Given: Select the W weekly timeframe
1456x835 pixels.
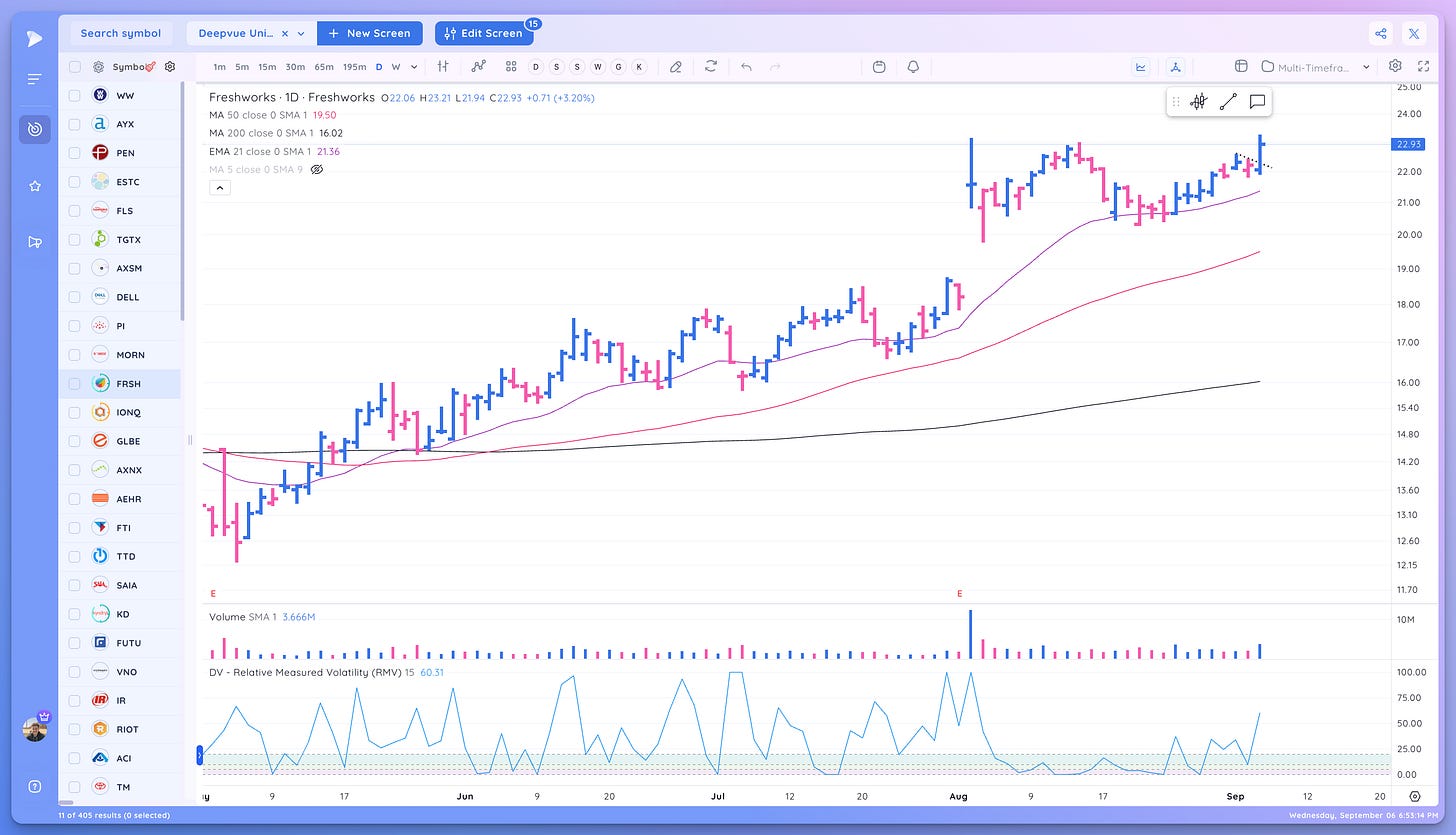Looking at the screenshot, I should [x=396, y=67].
